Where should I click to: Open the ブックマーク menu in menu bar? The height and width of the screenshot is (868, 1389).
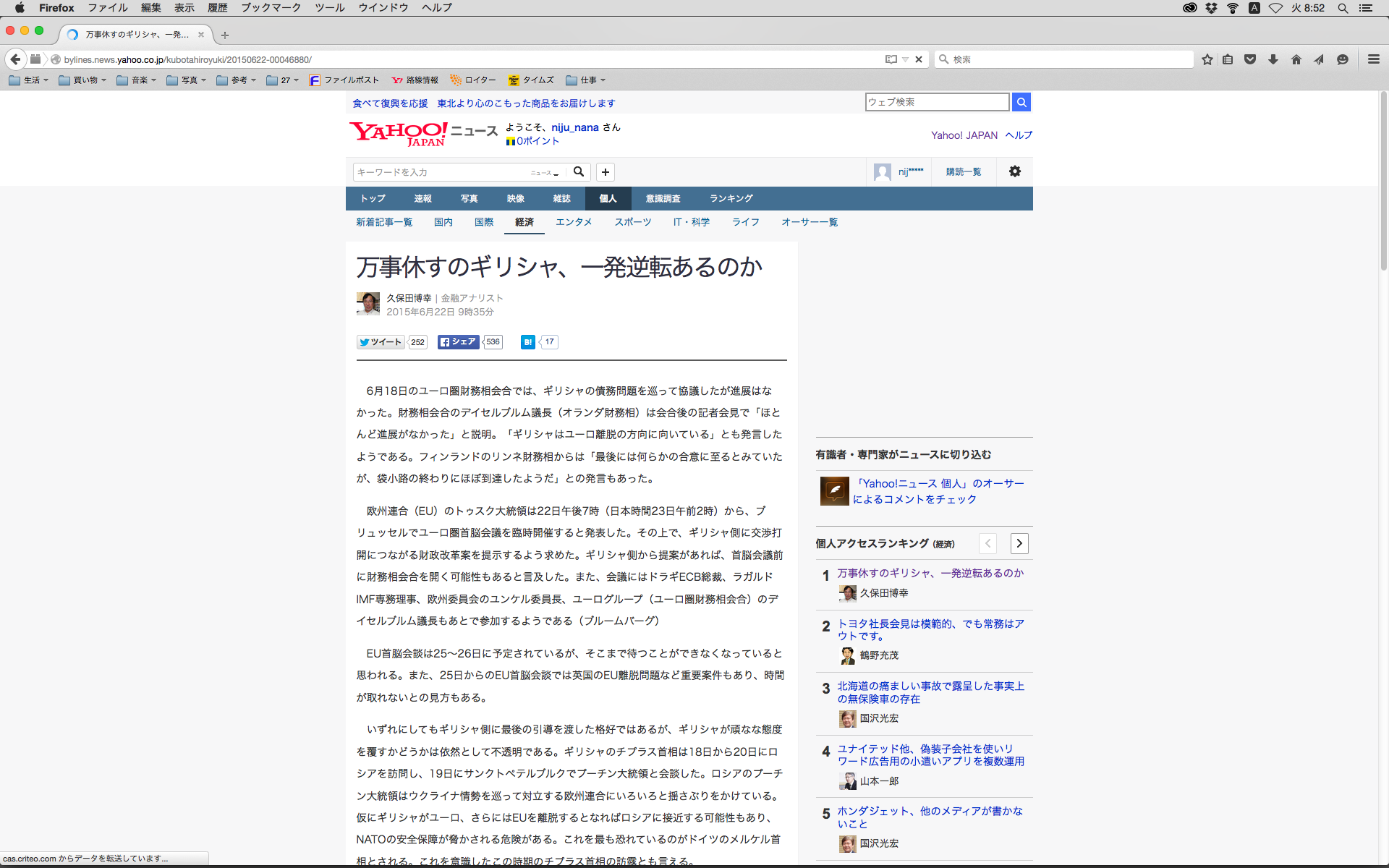point(271,8)
